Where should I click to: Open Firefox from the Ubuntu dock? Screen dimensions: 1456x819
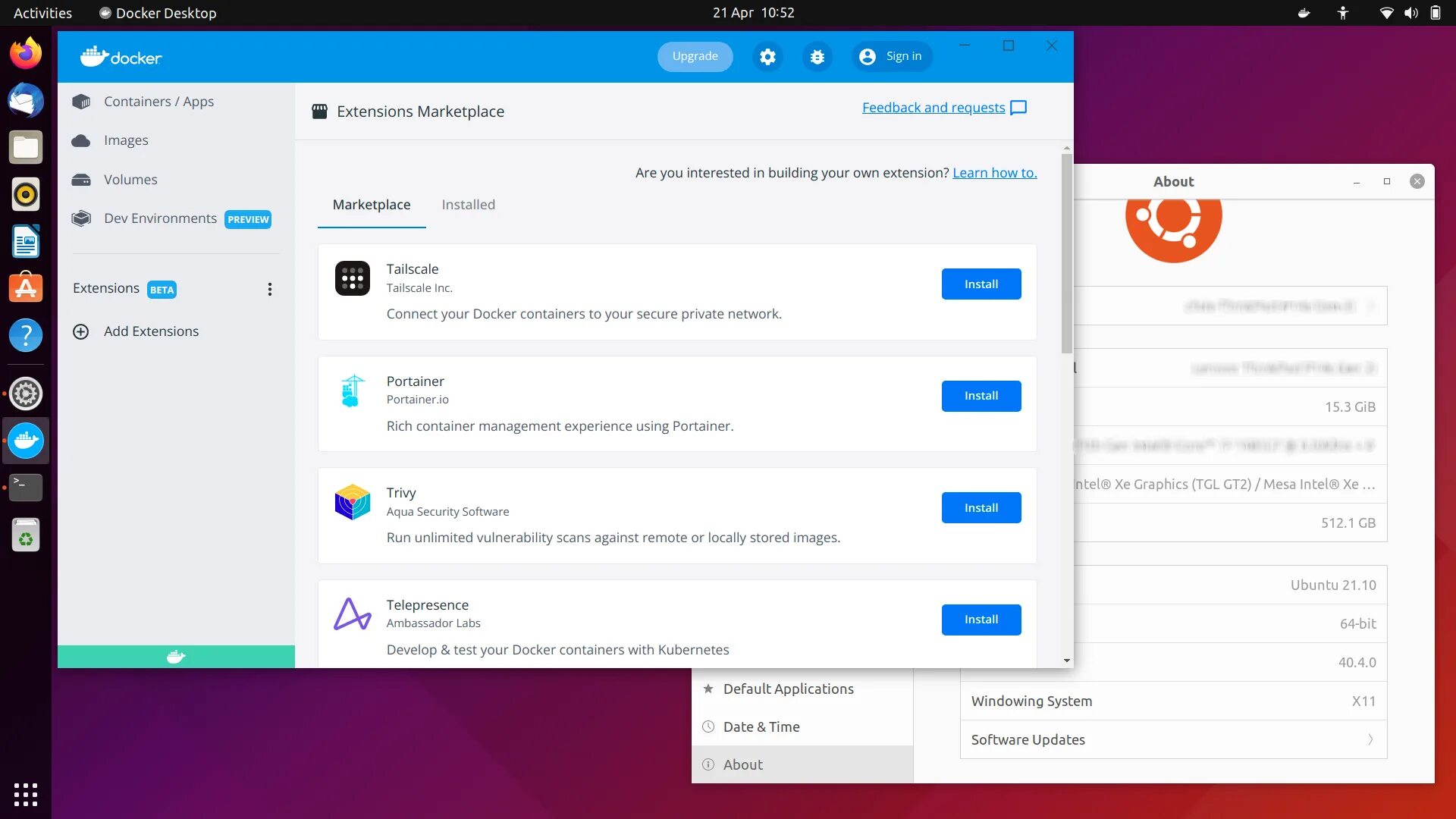pyautogui.click(x=26, y=54)
